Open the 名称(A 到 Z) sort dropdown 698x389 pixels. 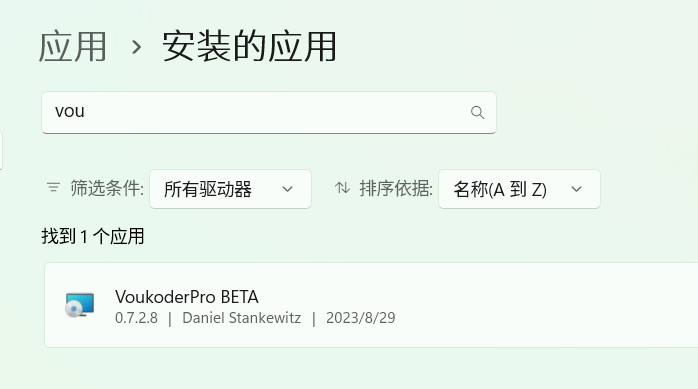tap(519, 189)
